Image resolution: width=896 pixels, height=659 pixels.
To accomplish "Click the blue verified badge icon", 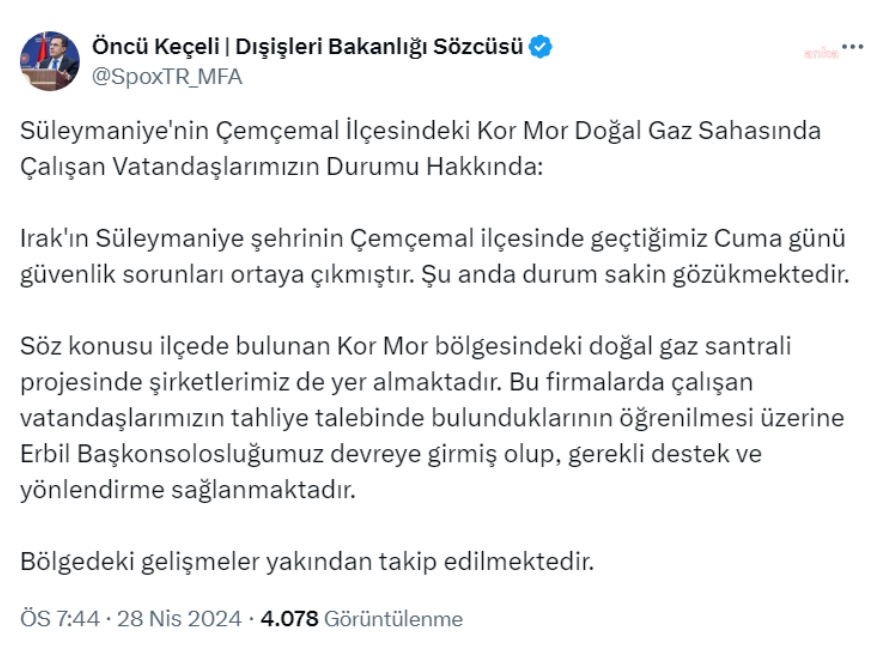I will point(540,47).
